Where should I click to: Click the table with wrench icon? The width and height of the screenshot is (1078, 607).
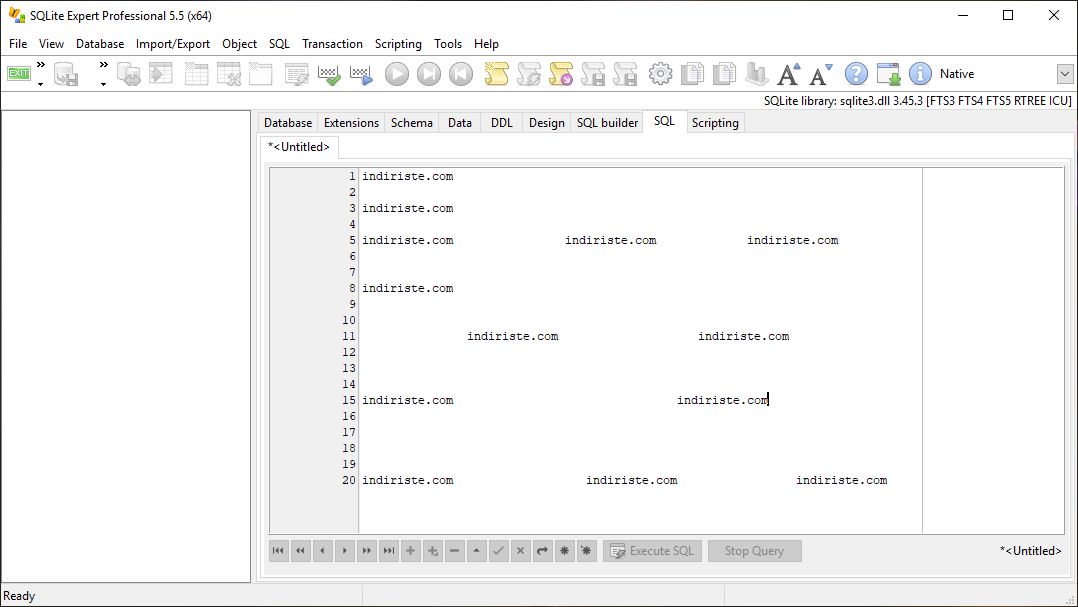228,74
